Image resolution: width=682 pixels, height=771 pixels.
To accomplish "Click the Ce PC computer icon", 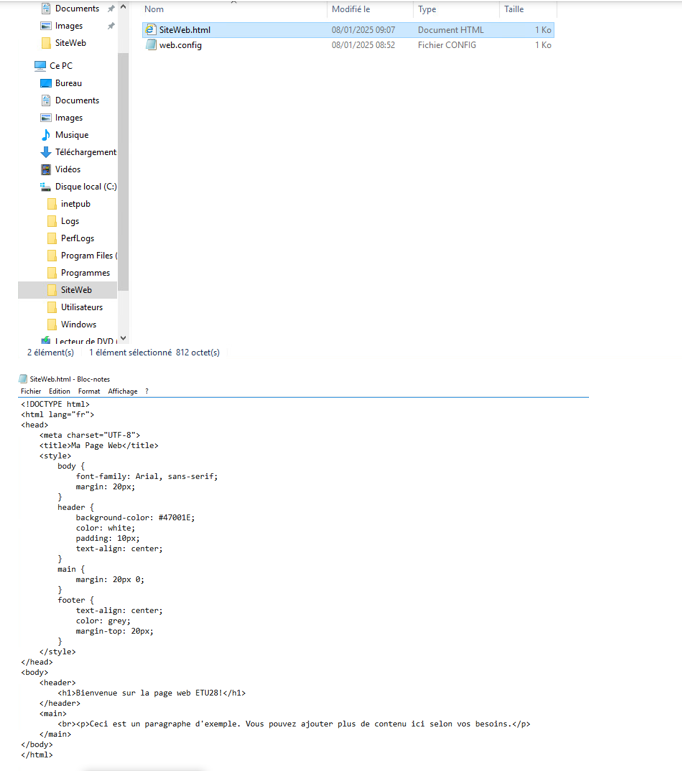I will (x=40, y=65).
